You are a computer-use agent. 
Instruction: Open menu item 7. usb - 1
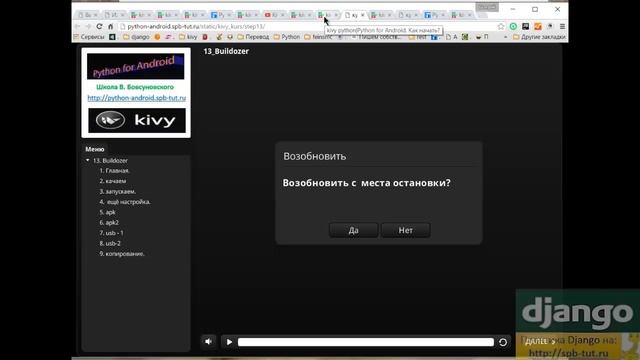coord(111,233)
